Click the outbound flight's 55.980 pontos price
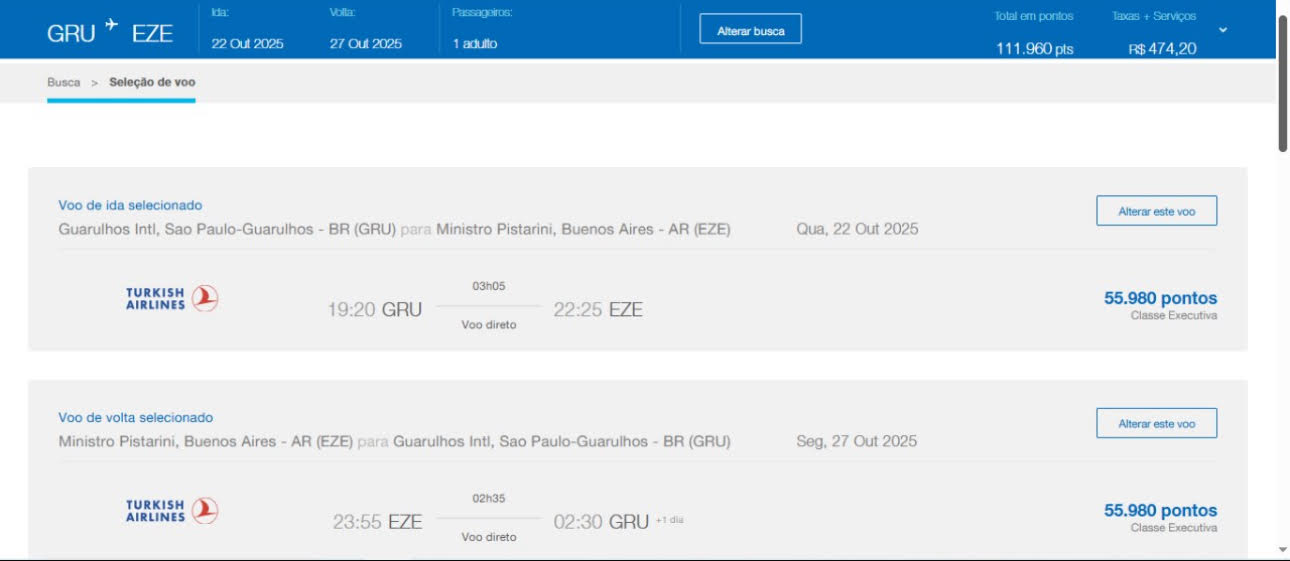Viewport: 1290px width, 561px height. pyautogui.click(x=1160, y=298)
